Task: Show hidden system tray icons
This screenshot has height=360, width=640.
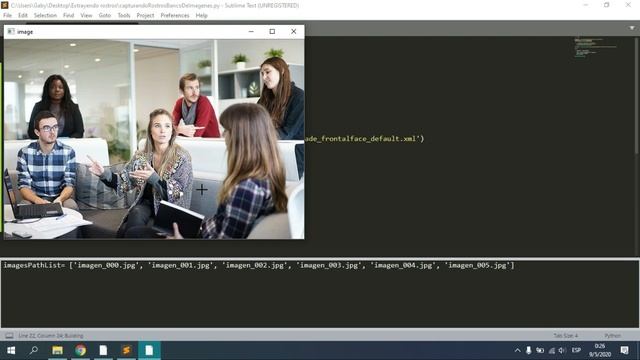Action: pos(518,350)
